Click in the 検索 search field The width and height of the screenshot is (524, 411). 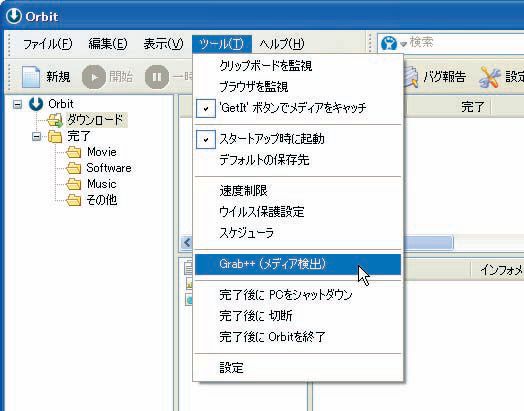point(466,43)
